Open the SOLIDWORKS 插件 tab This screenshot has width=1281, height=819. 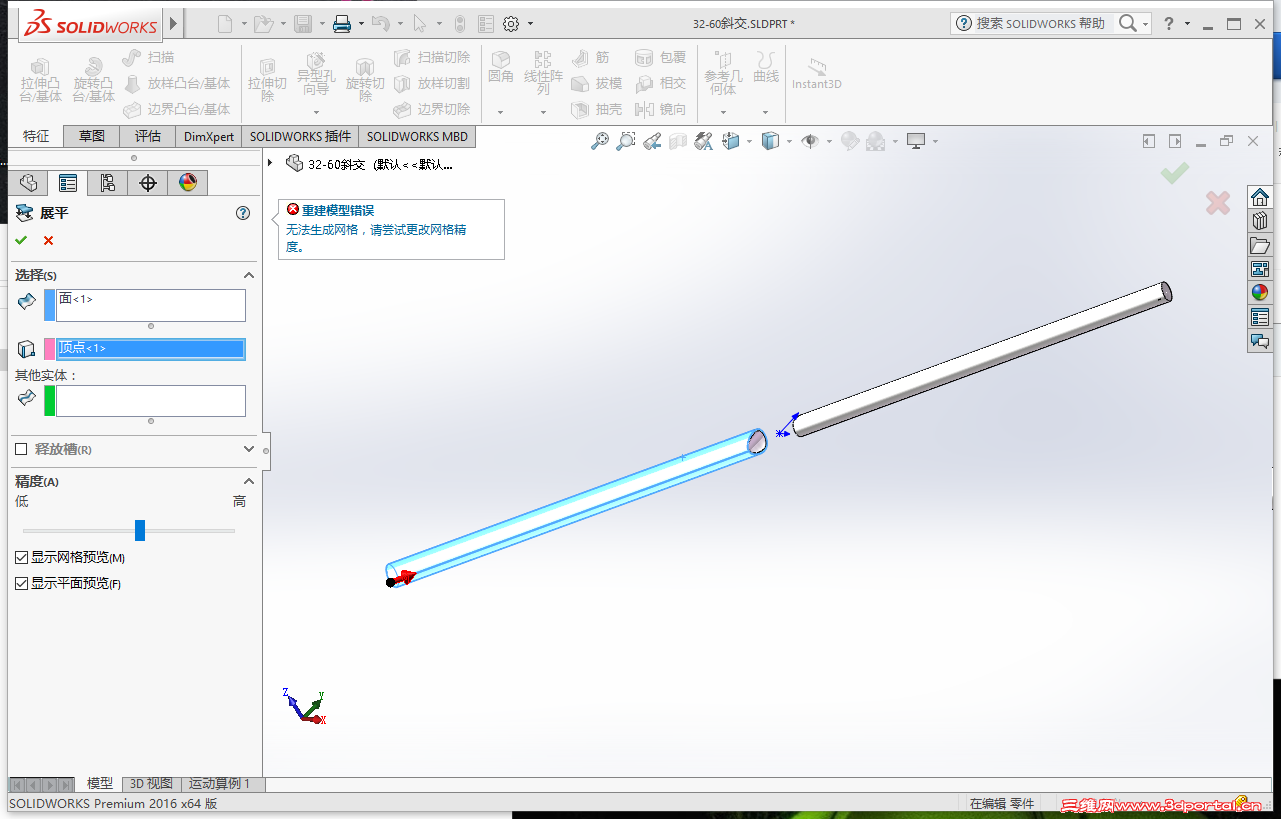coord(301,136)
